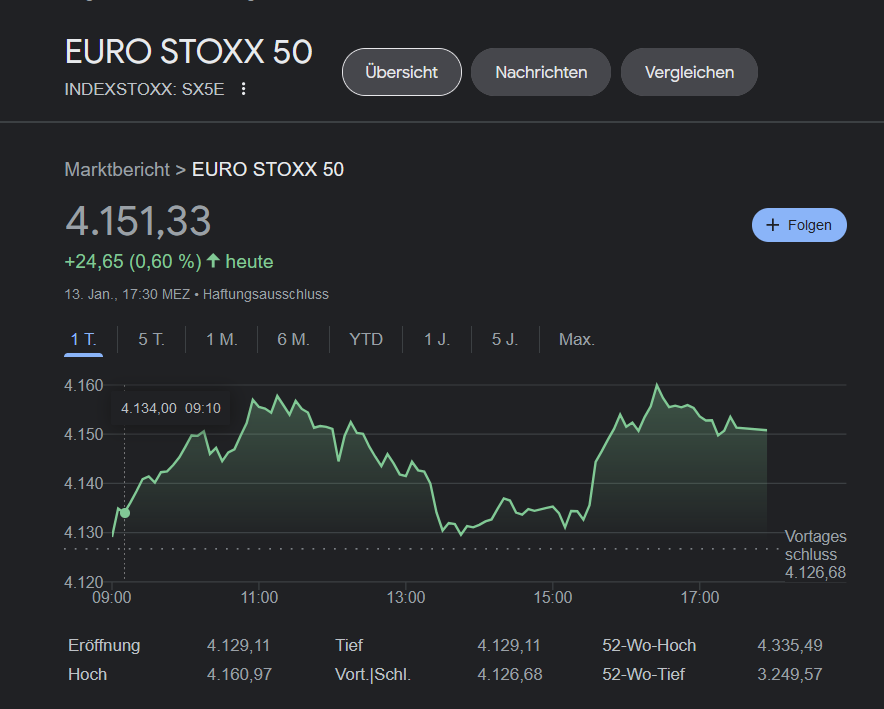
Task: Click the +24,65 (0,60 %) change value
Action: pos(133,262)
